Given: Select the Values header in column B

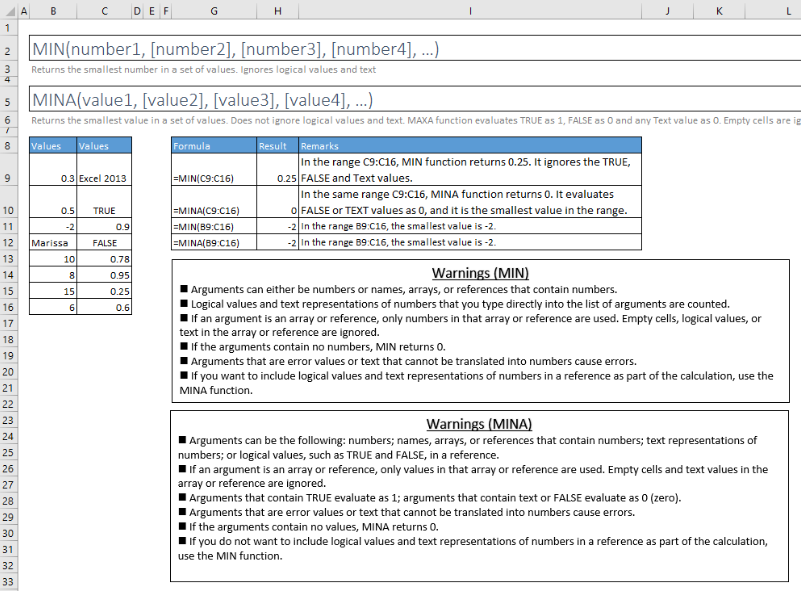Looking at the screenshot, I should 53,146.
